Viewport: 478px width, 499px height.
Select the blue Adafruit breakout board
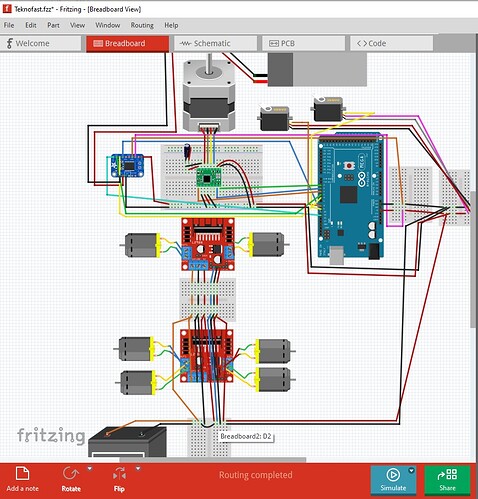click(x=128, y=165)
